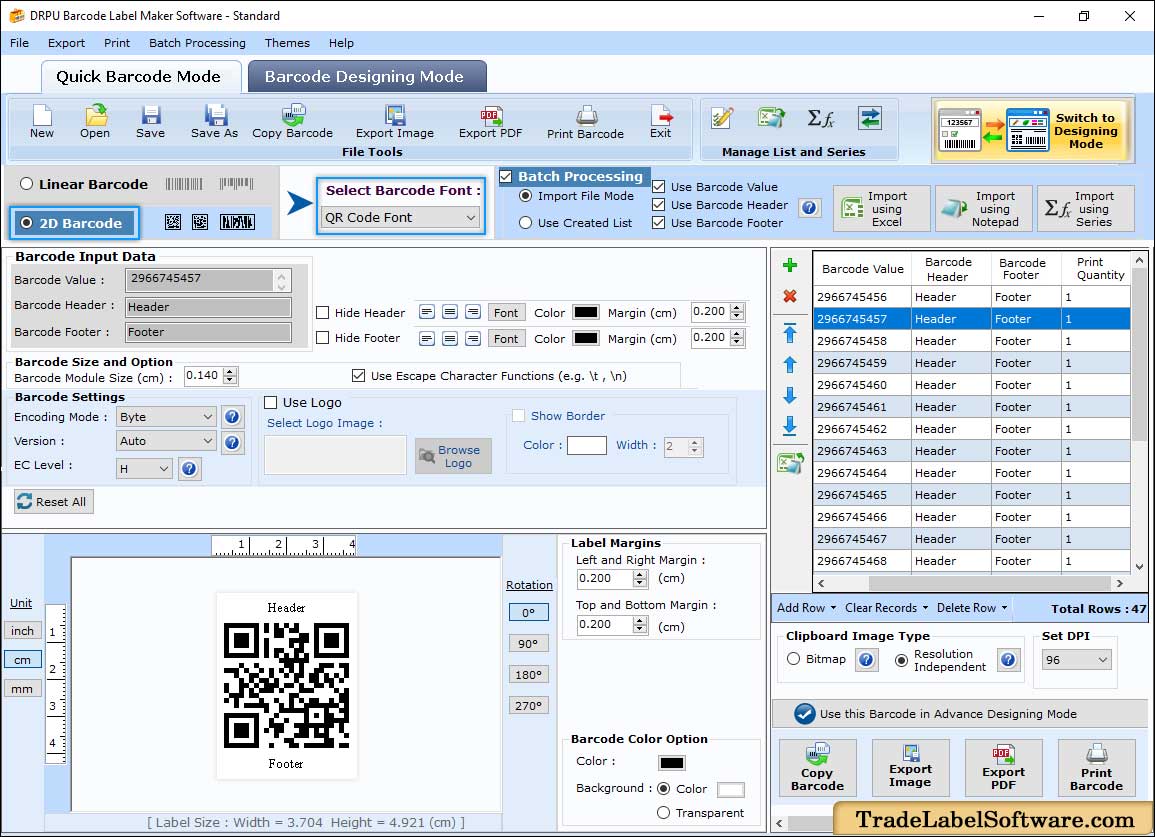1155x837 pixels.
Task: Open a file with the Open icon
Action: 95,122
